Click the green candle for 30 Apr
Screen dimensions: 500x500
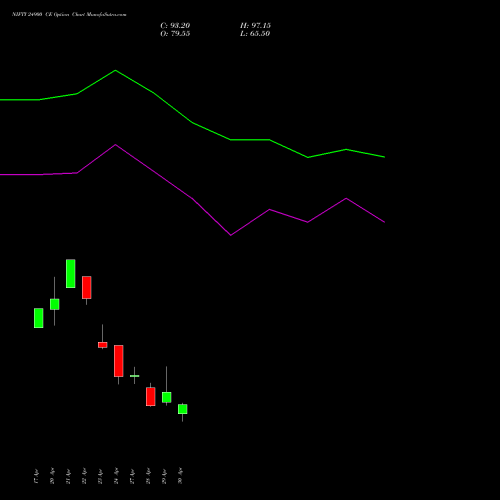click(x=183, y=409)
